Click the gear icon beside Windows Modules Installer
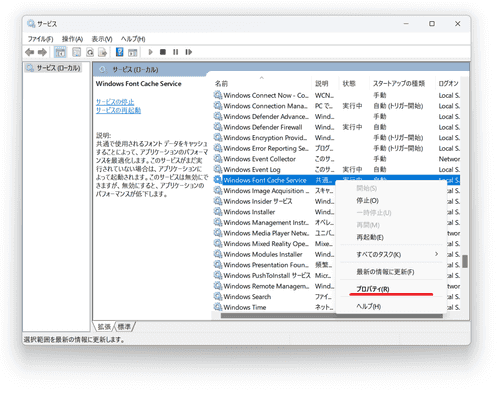Screen dimensions: 500x395 [218, 254]
